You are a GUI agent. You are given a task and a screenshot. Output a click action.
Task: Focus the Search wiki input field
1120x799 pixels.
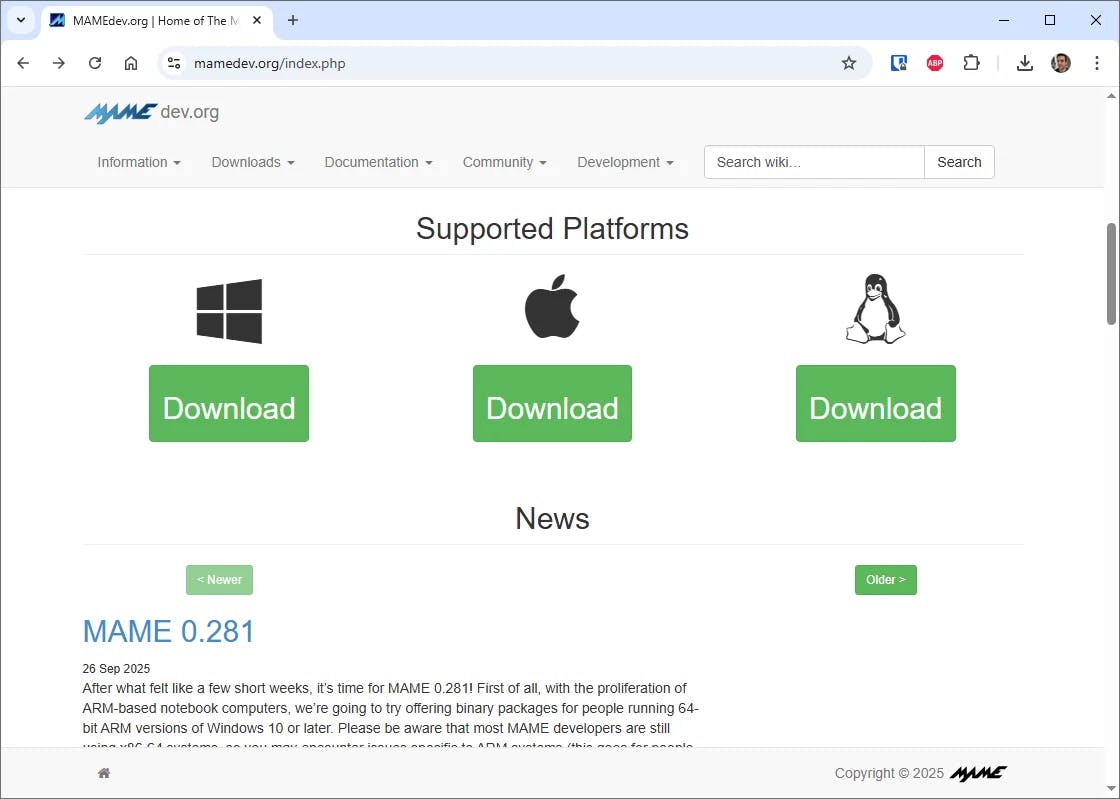coord(814,162)
